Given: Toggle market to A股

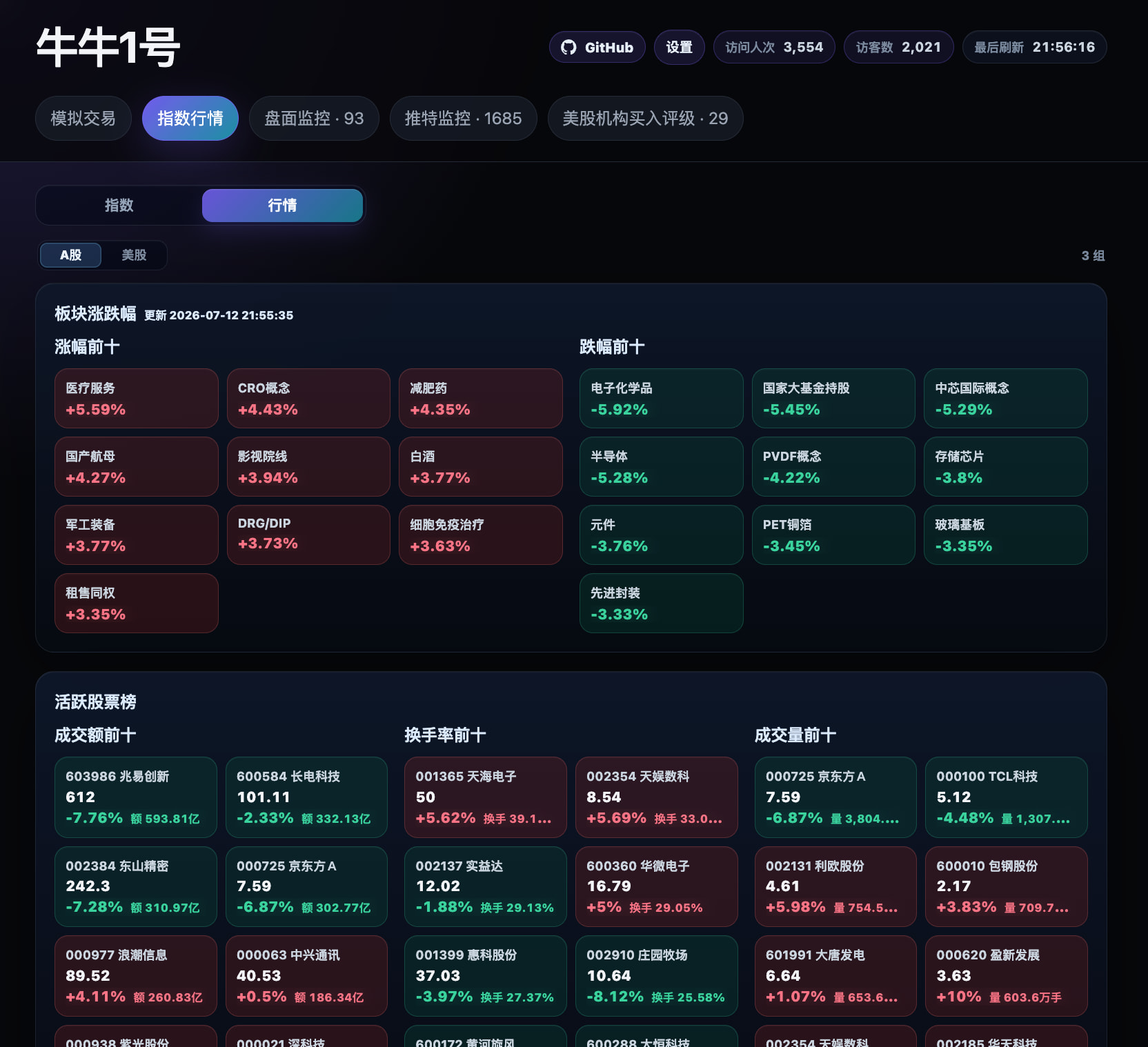Looking at the screenshot, I should [71, 255].
